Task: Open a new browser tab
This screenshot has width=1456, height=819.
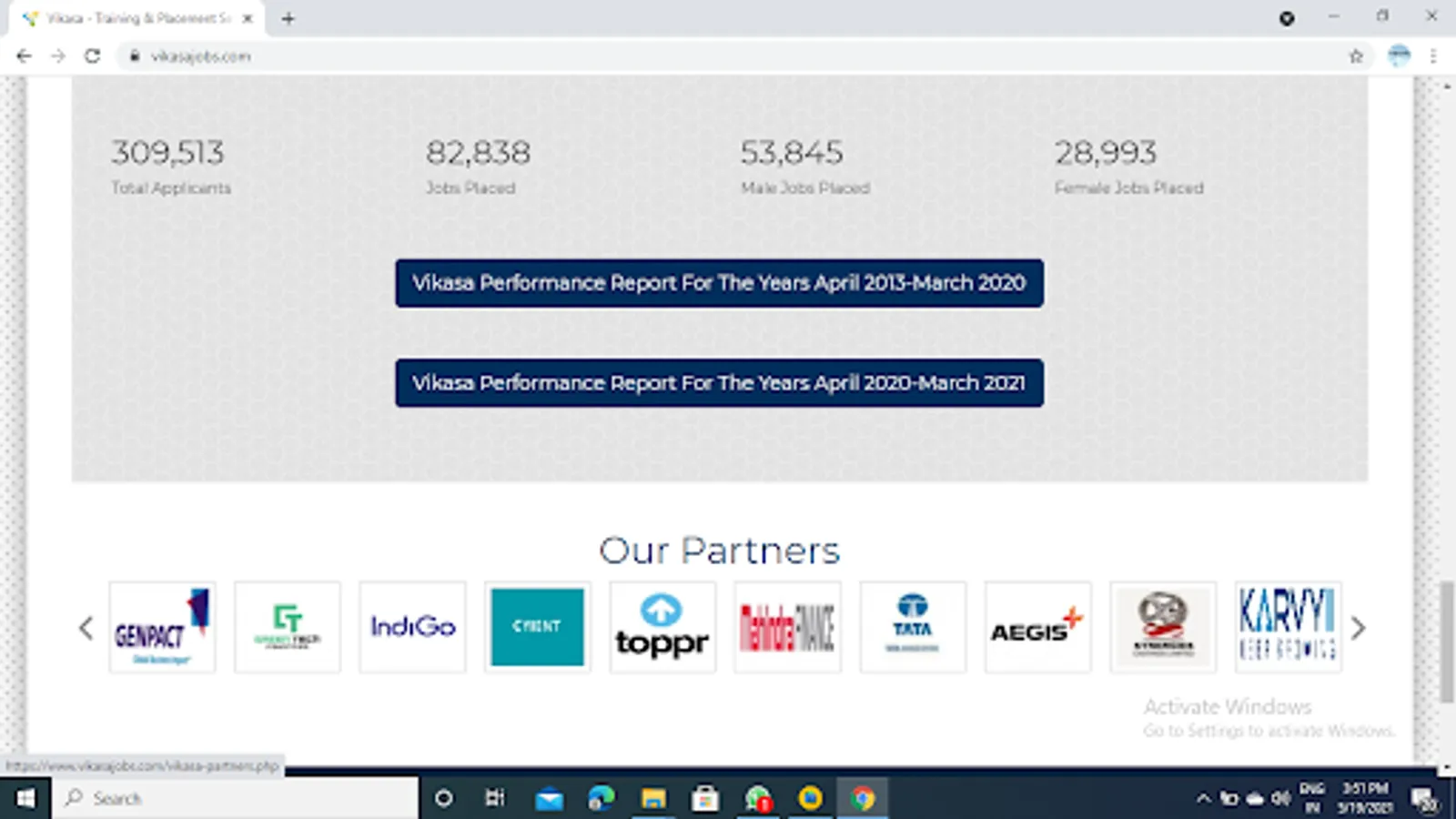Action: pos(288,18)
